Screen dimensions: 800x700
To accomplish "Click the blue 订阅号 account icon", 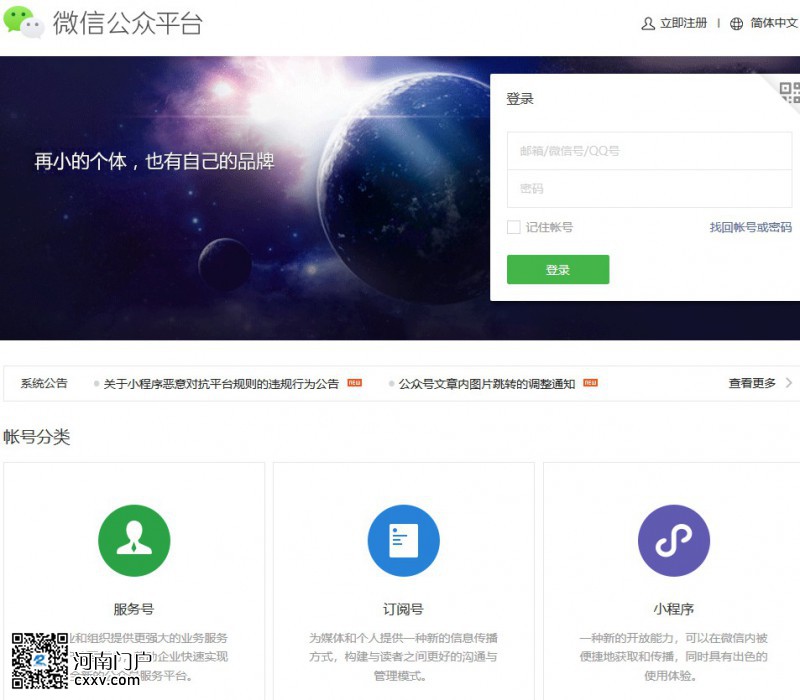I will pyautogui.click(x=403, y=541).
